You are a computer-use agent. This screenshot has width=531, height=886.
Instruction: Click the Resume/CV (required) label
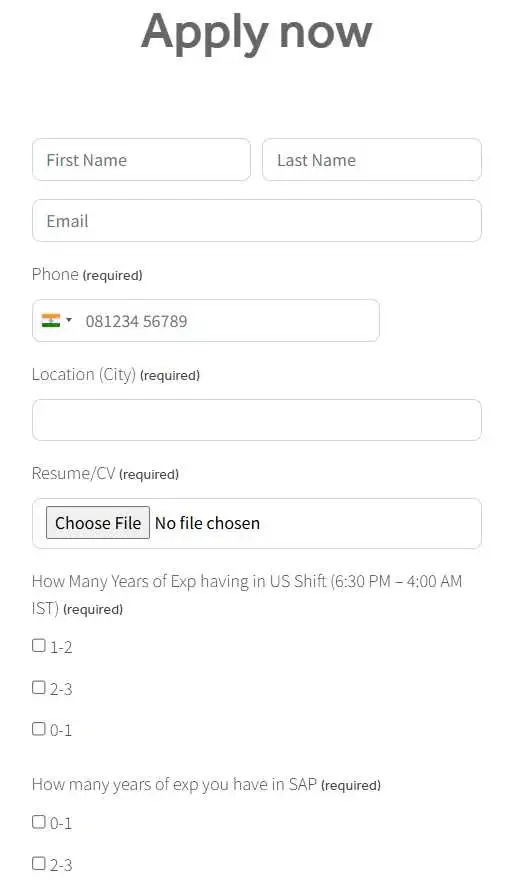(105, 474)
